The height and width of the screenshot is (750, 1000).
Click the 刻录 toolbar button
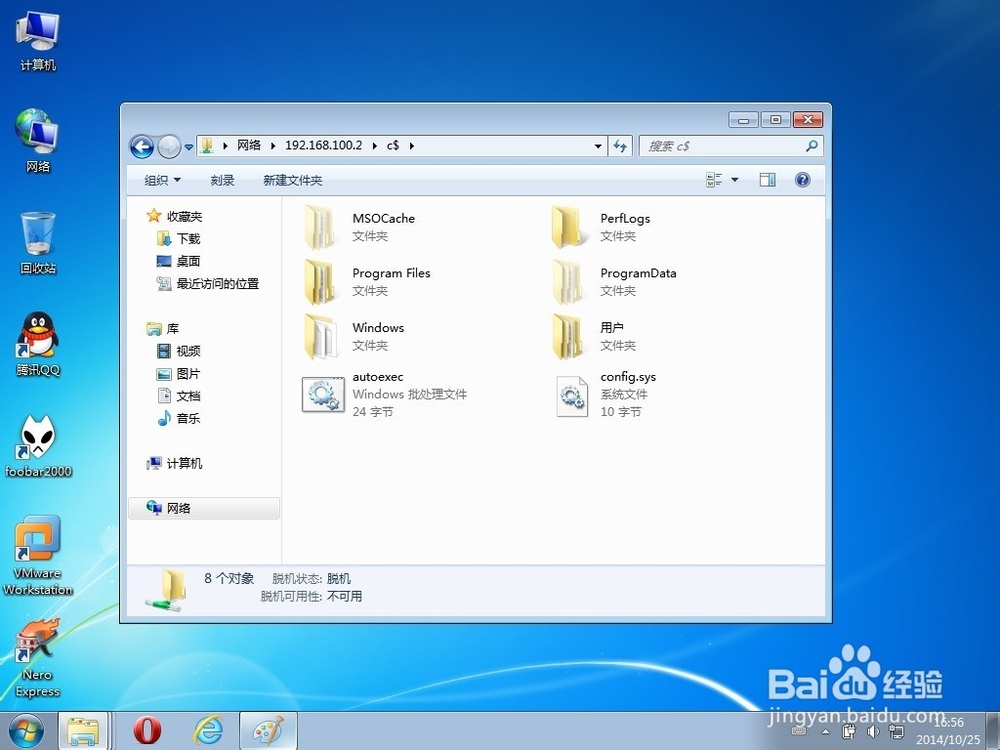coord(223,180)
